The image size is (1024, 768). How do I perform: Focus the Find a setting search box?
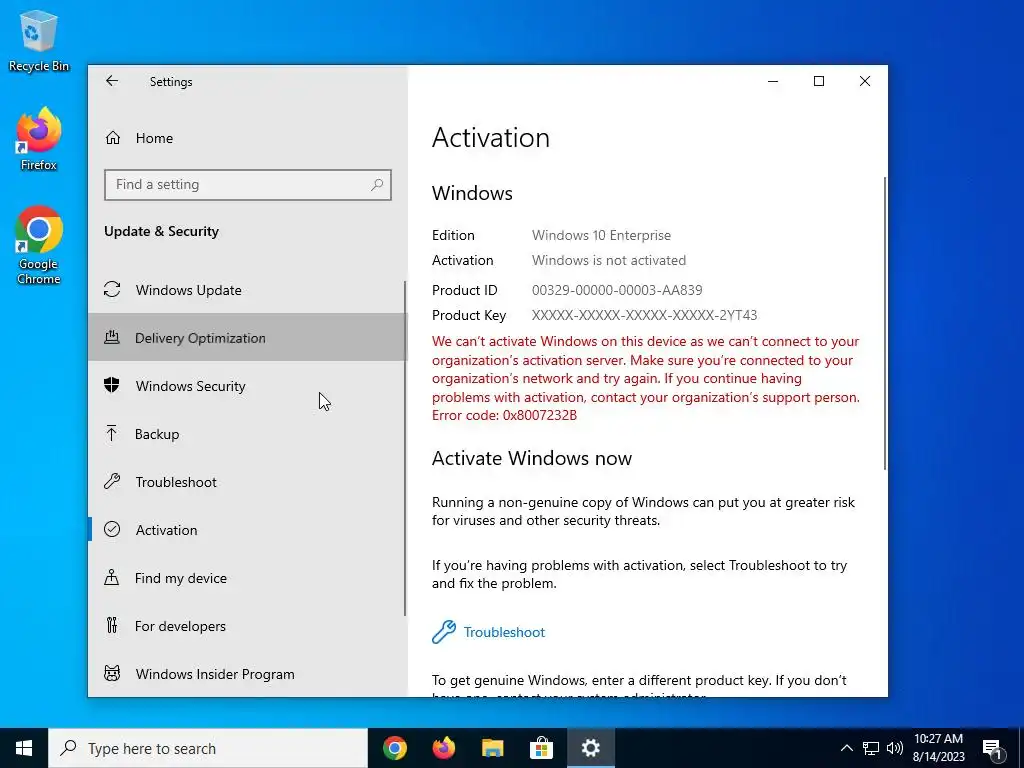point(248,185)
